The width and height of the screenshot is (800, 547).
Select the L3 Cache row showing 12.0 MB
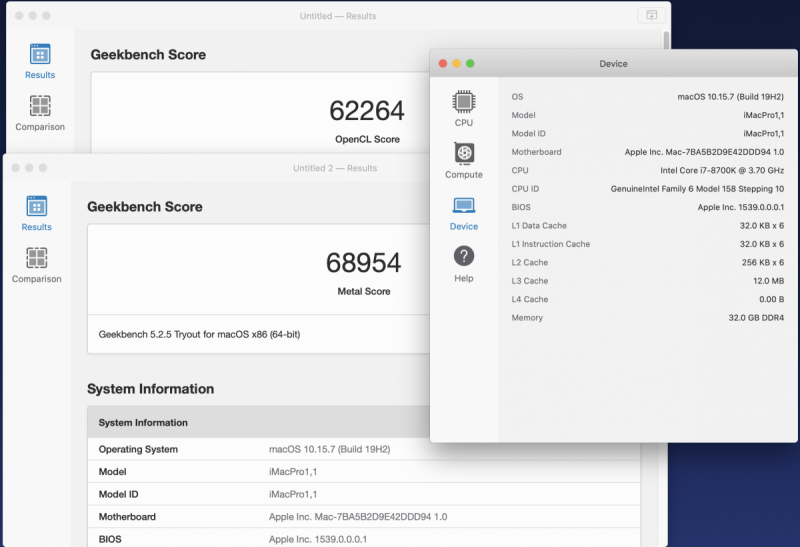click(647, 281)
